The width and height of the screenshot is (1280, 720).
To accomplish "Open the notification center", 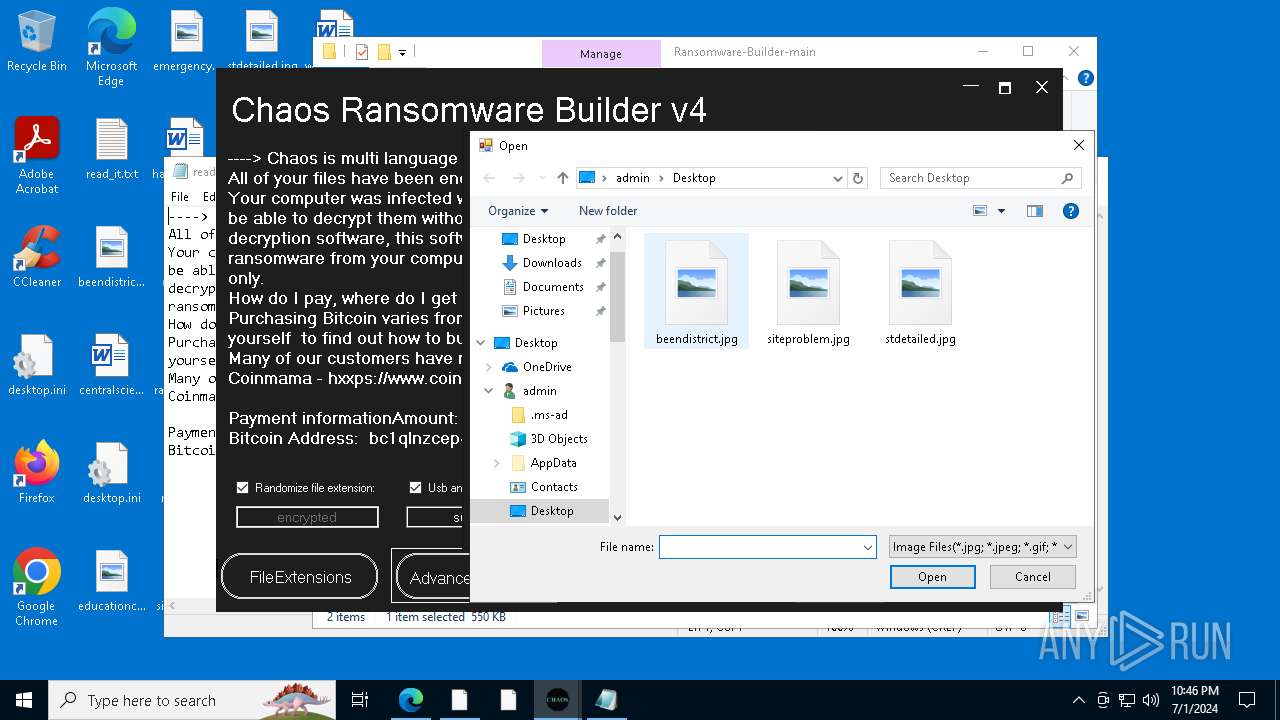I will click(1247, 700).
